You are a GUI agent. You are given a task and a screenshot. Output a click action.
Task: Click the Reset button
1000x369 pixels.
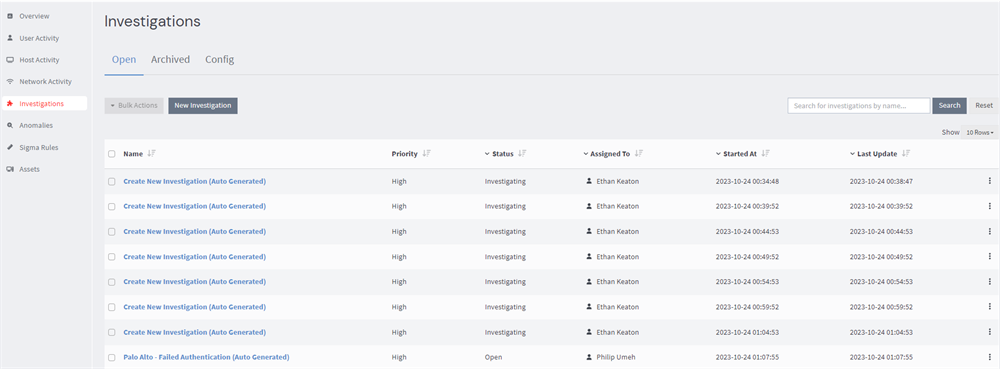point(983,105)
